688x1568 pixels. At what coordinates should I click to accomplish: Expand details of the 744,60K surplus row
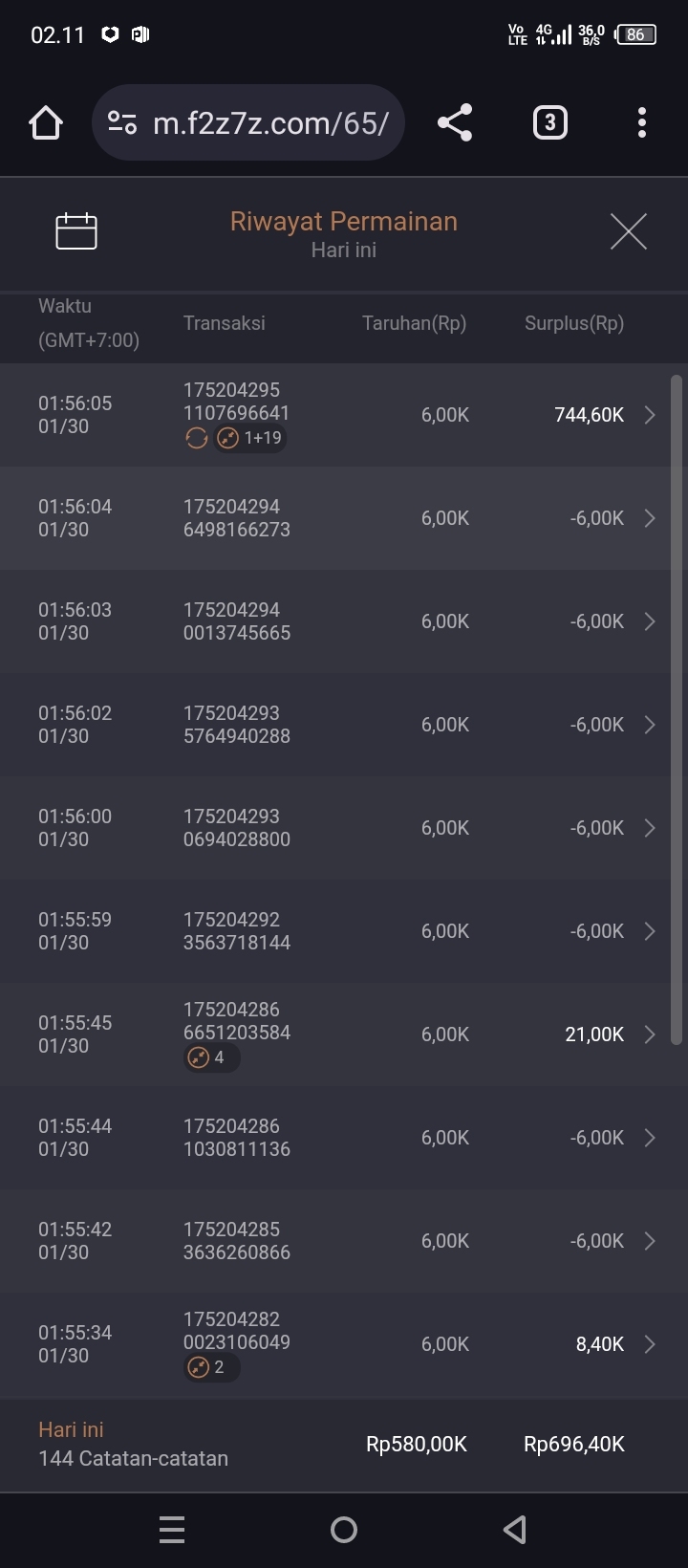click(x=650, y=415)
